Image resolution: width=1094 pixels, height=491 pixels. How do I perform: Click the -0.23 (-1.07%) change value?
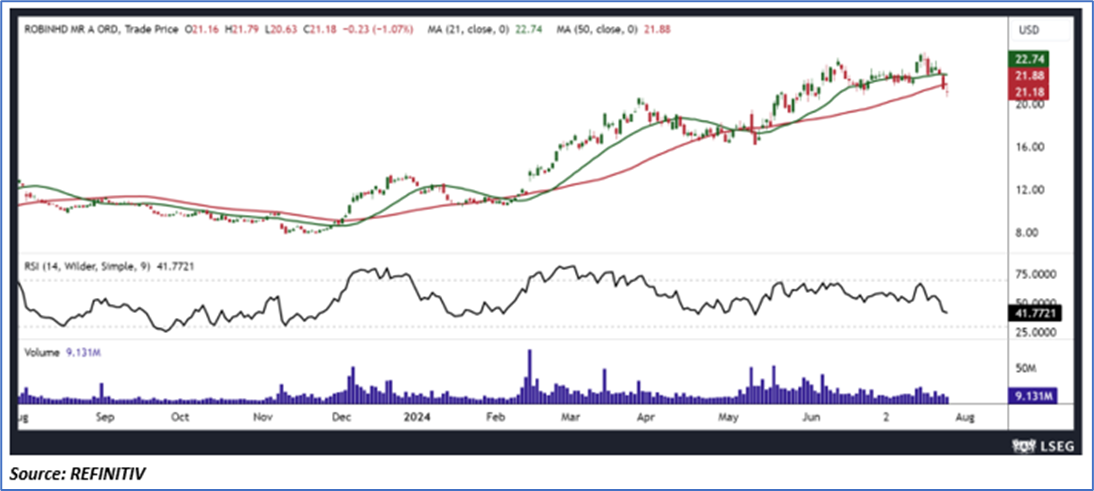(380, 30)
